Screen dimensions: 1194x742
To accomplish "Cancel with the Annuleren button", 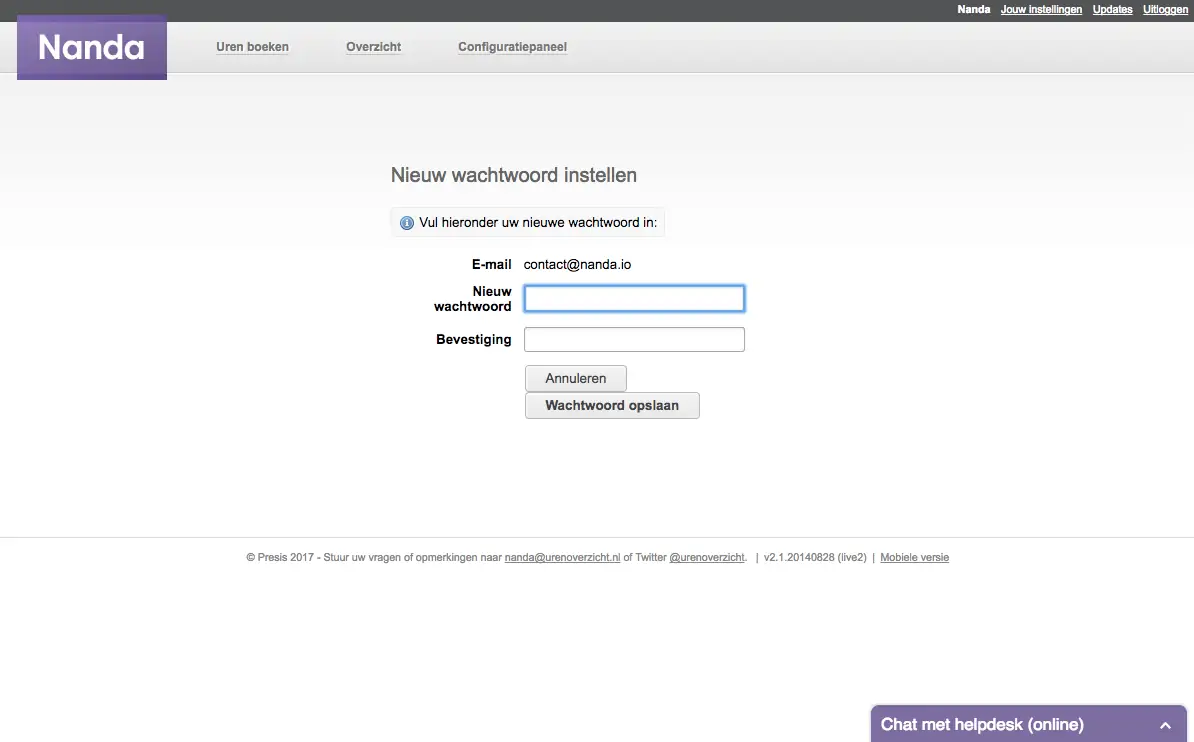I will click(x=576, y=379).
